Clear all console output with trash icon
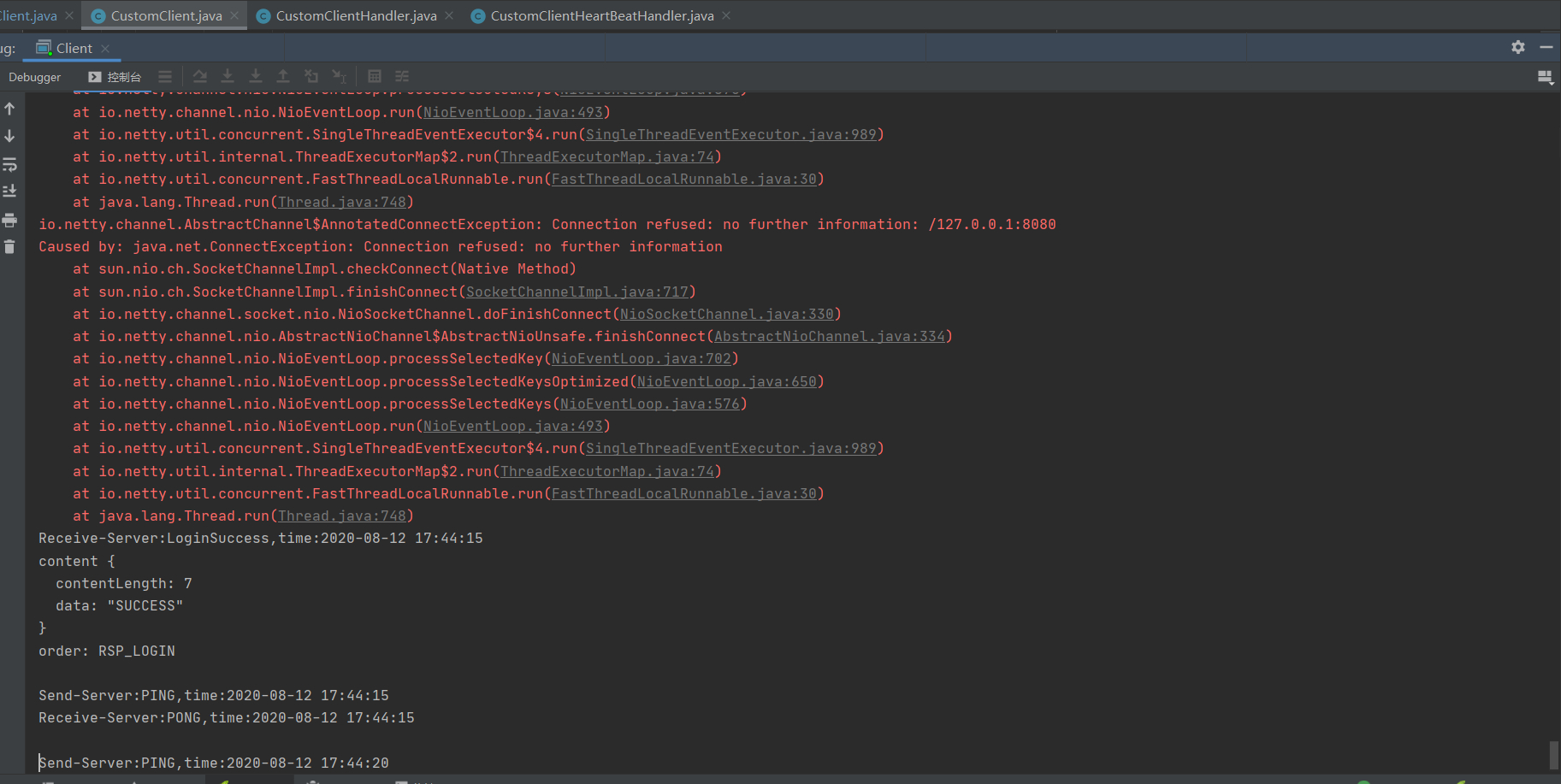This screenshot has height=784, width=1561. point(9,247)
